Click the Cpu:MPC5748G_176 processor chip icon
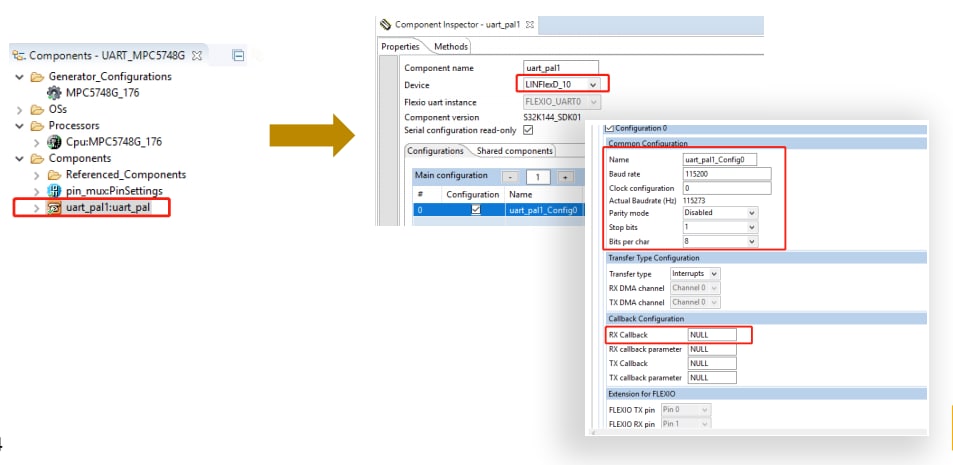Viewport: 953px width, 465px height. tap(55, 142)
